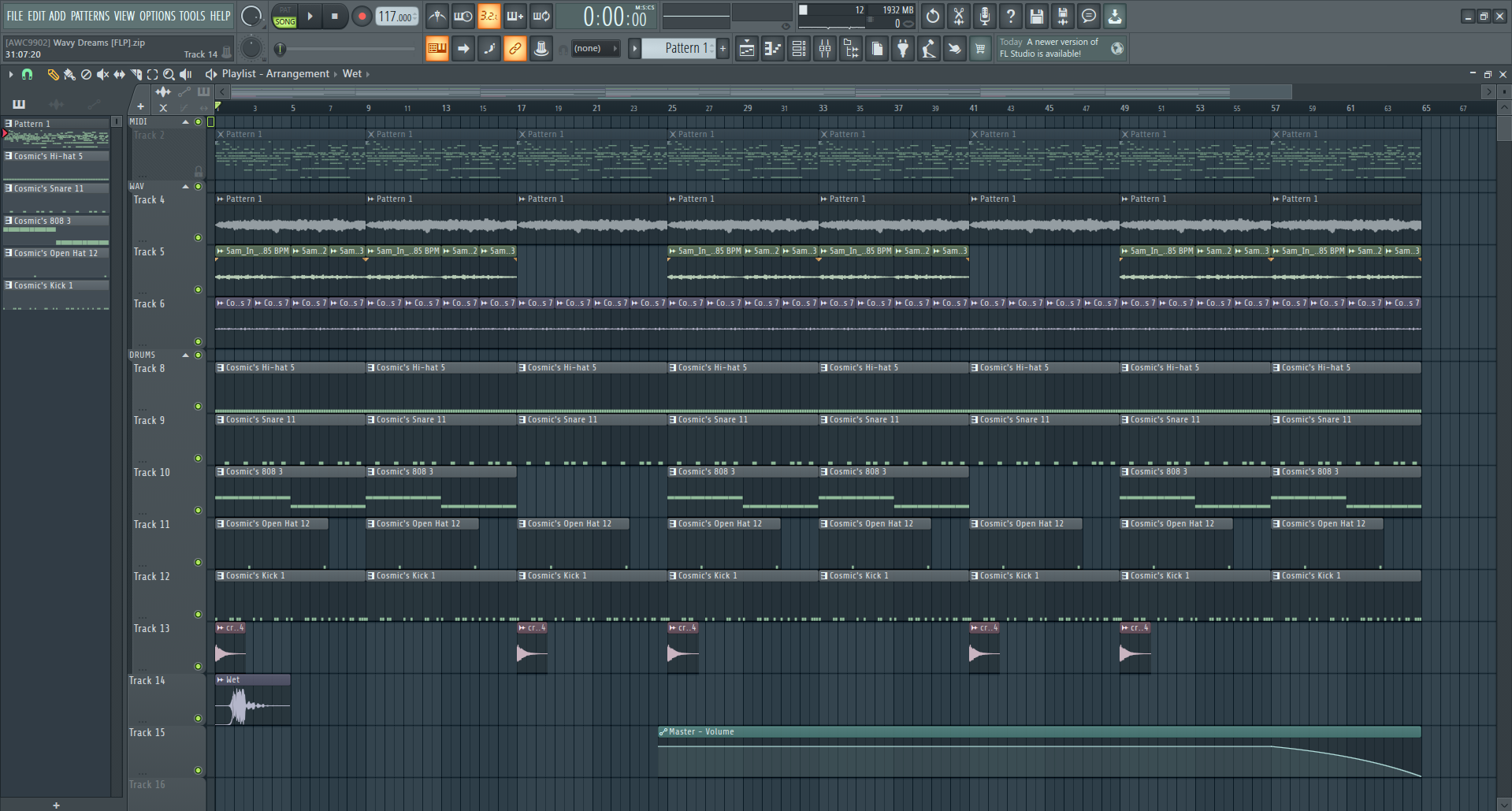The width and height of the screenshot is (1512, 811).
Task: Open pattern options arrow left of Pattern 1
Action: (634, 49)
